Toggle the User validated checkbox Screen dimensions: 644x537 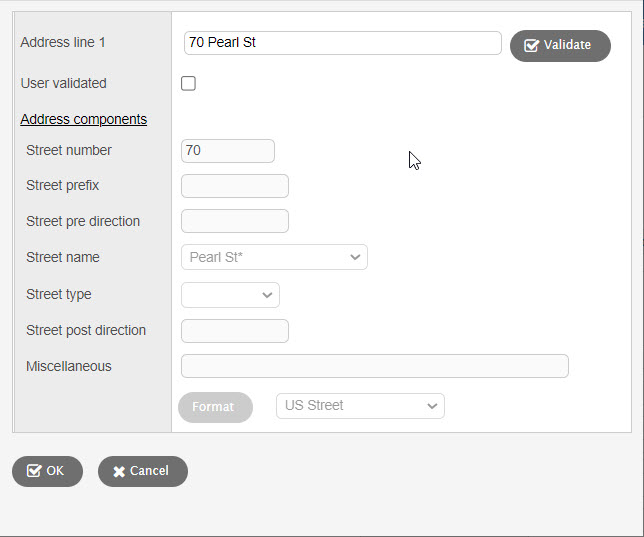click(188, 84)
